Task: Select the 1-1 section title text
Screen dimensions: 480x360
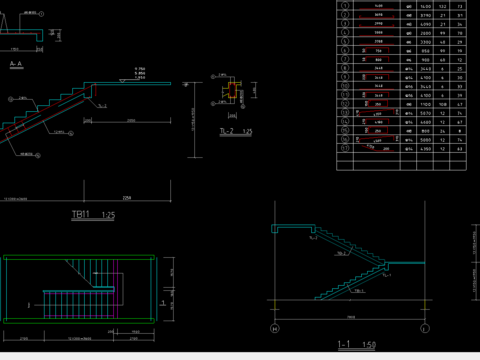Action: pyautogui.click(x=344, y=344)
